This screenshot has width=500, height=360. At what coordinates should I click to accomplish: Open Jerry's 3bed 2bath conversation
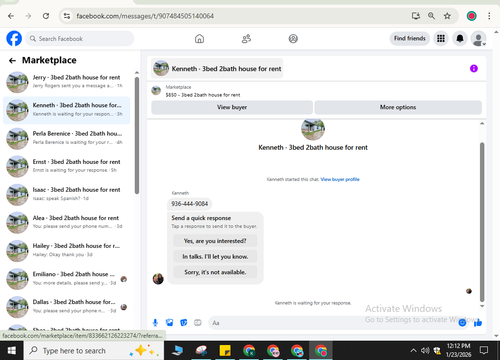click(x=67, y=82)
